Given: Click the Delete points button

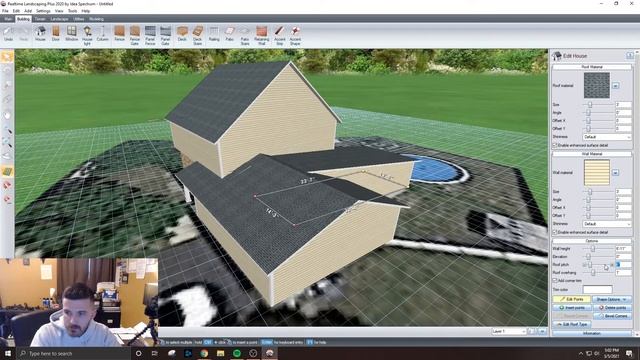Looking at the screenshot, I should 612,307.
